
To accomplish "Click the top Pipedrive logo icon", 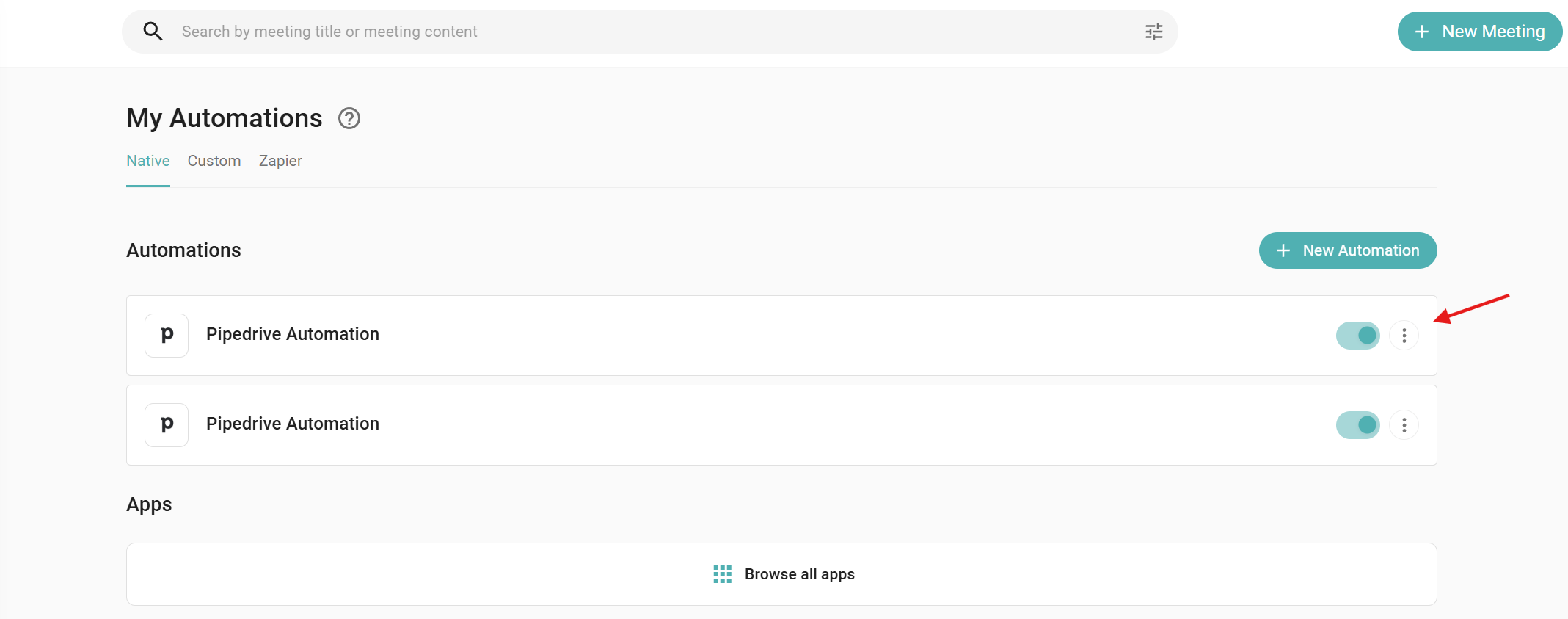I will click(167, 336).
